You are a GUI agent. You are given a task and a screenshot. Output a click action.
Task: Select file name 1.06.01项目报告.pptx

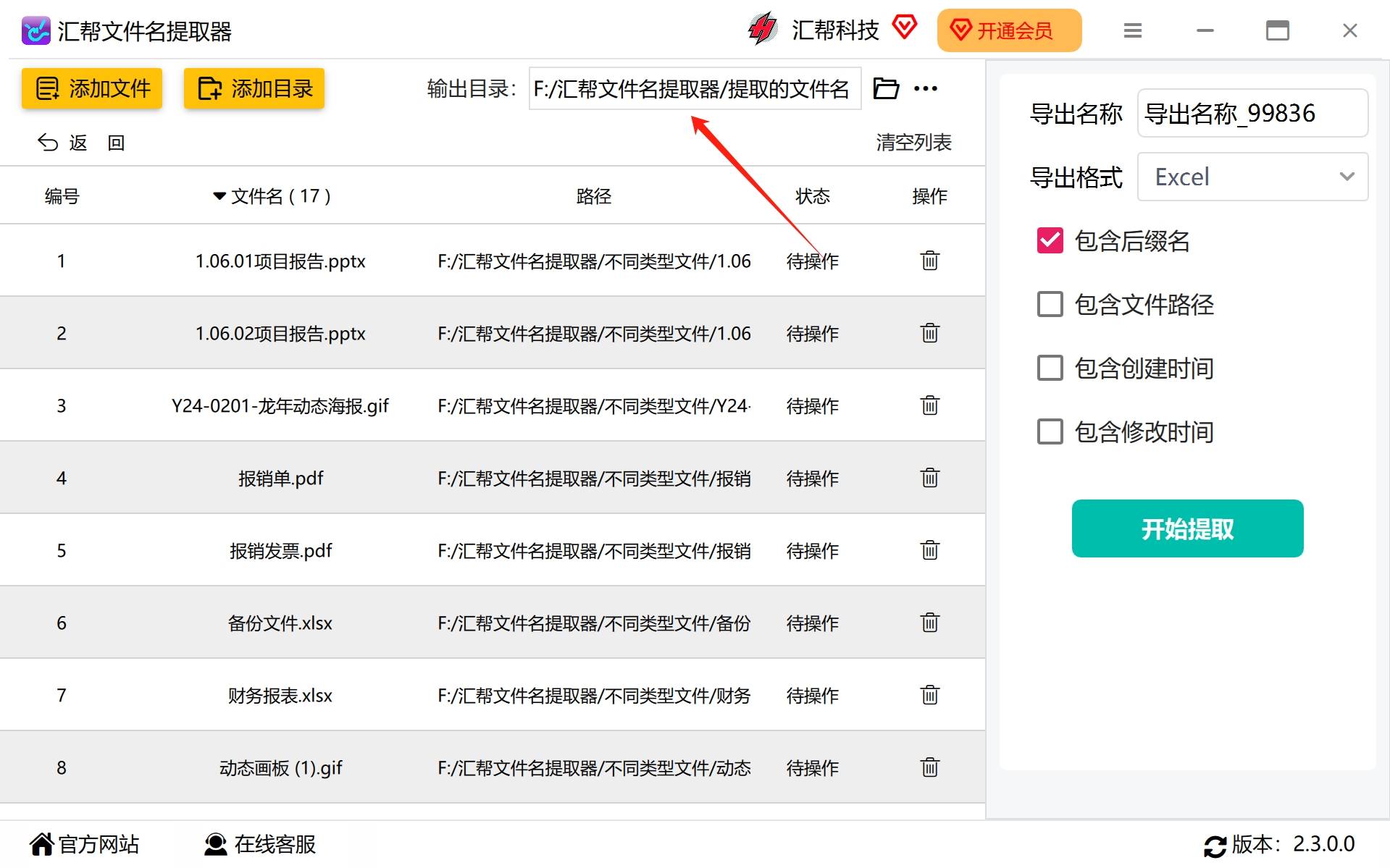280,261
